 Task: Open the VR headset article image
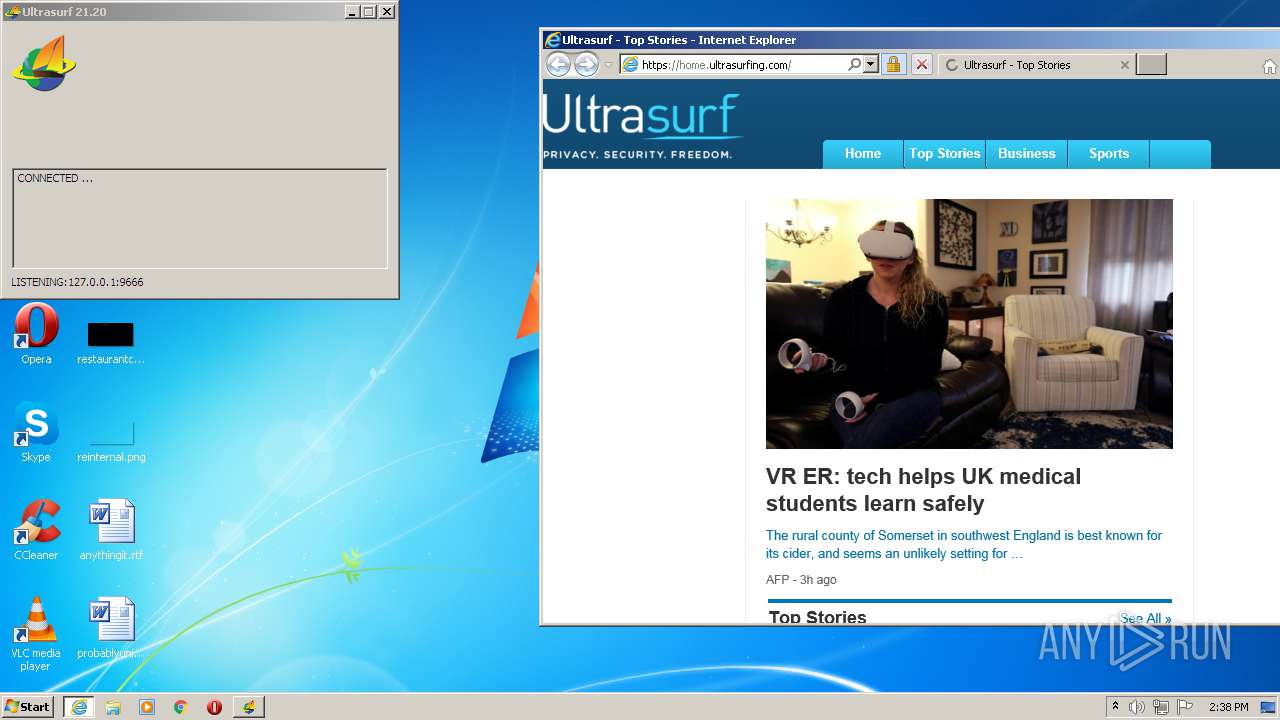coord(969,324)
